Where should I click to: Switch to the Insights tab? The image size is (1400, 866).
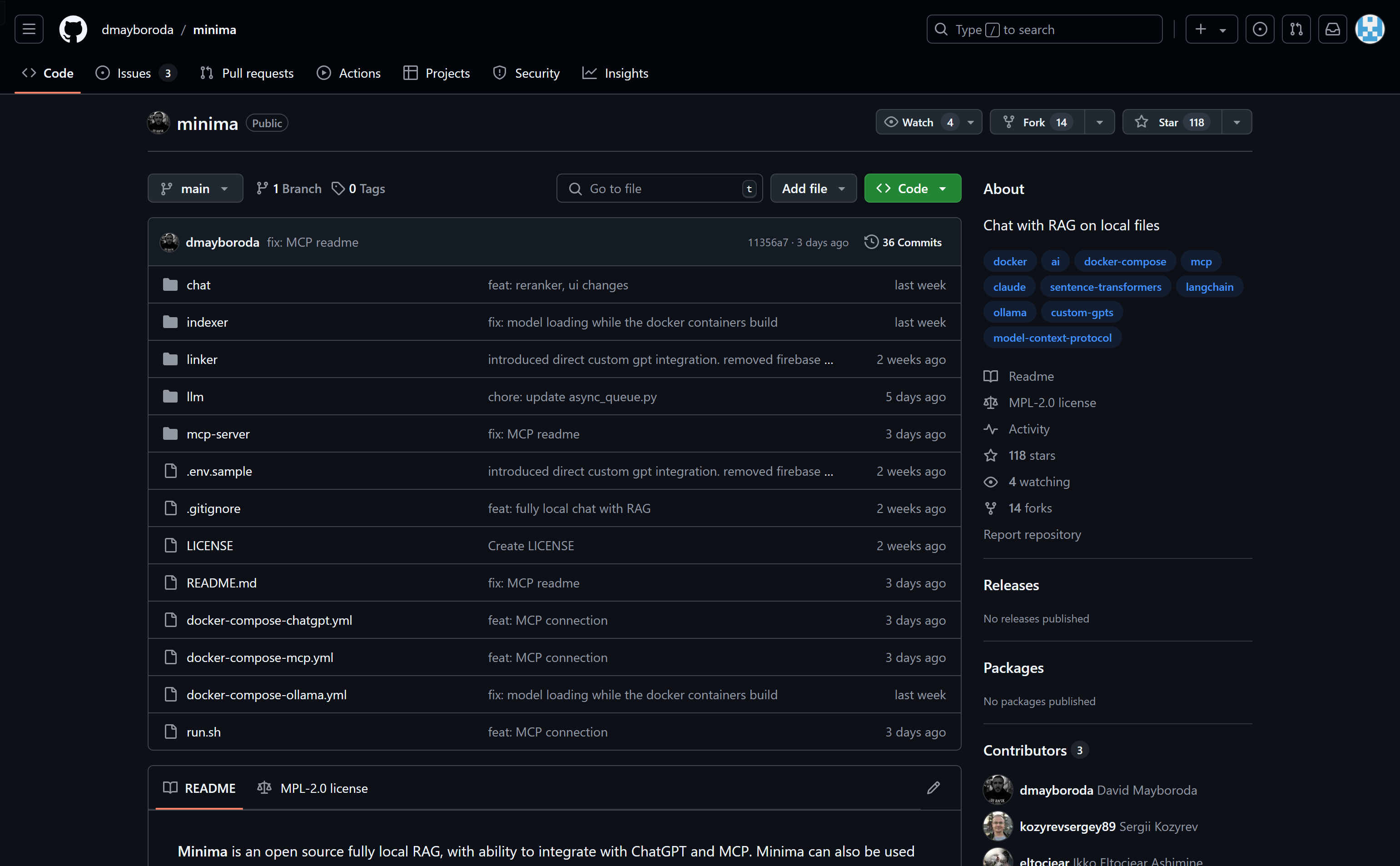point(616,73)
